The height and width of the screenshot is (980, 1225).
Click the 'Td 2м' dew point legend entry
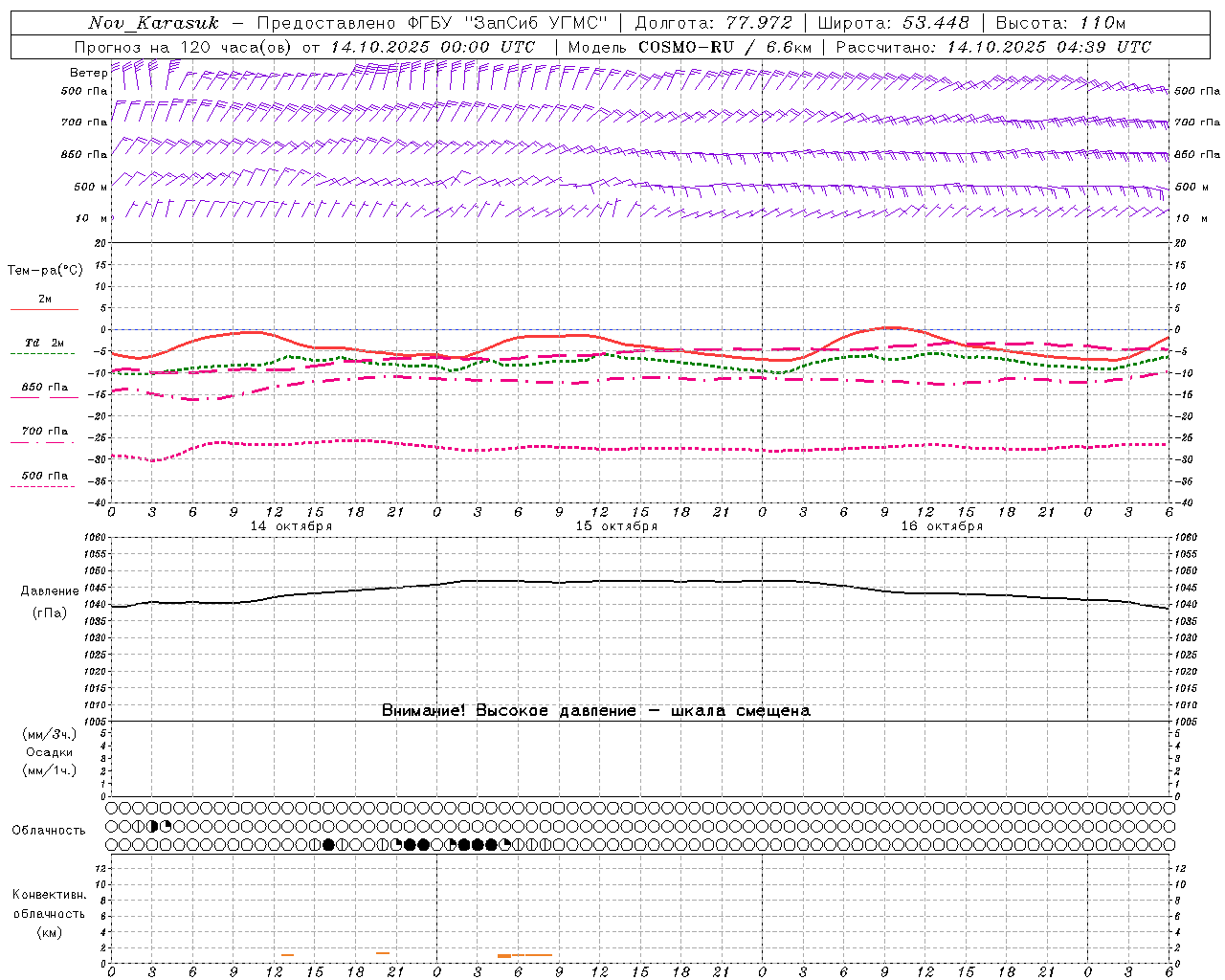45,343
